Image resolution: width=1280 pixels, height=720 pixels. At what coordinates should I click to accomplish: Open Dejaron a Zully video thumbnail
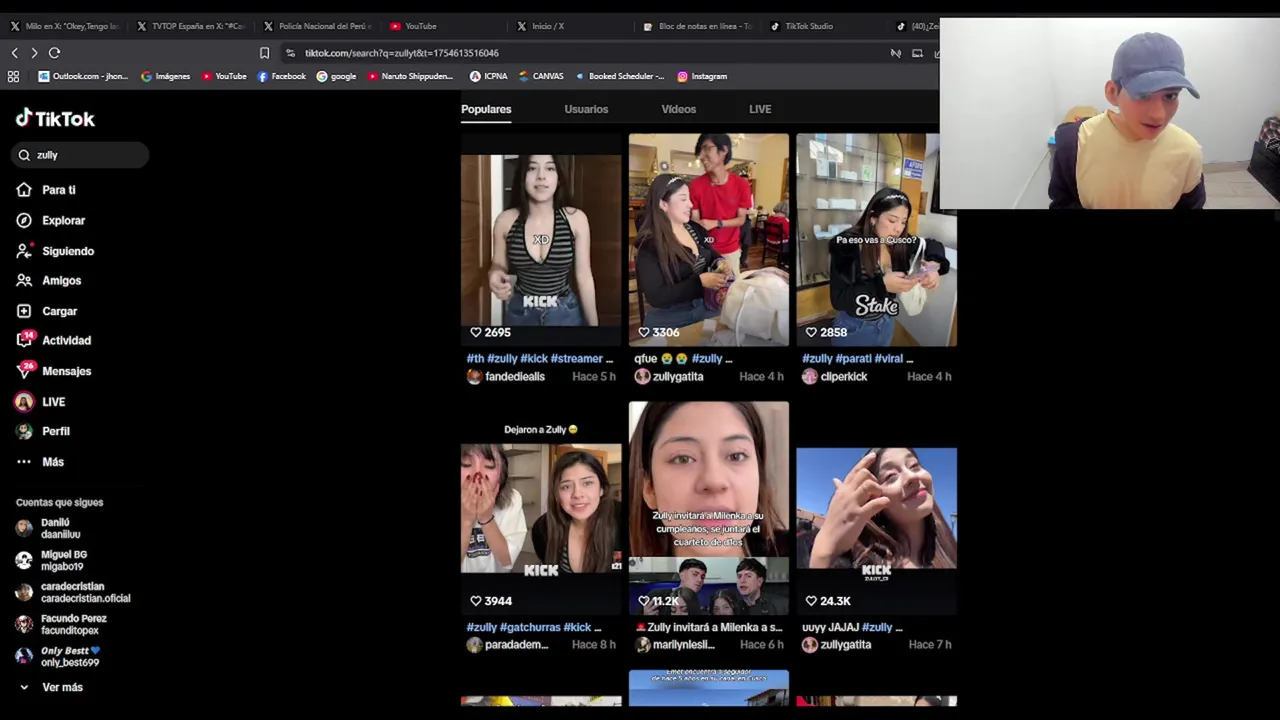[541, 508]
